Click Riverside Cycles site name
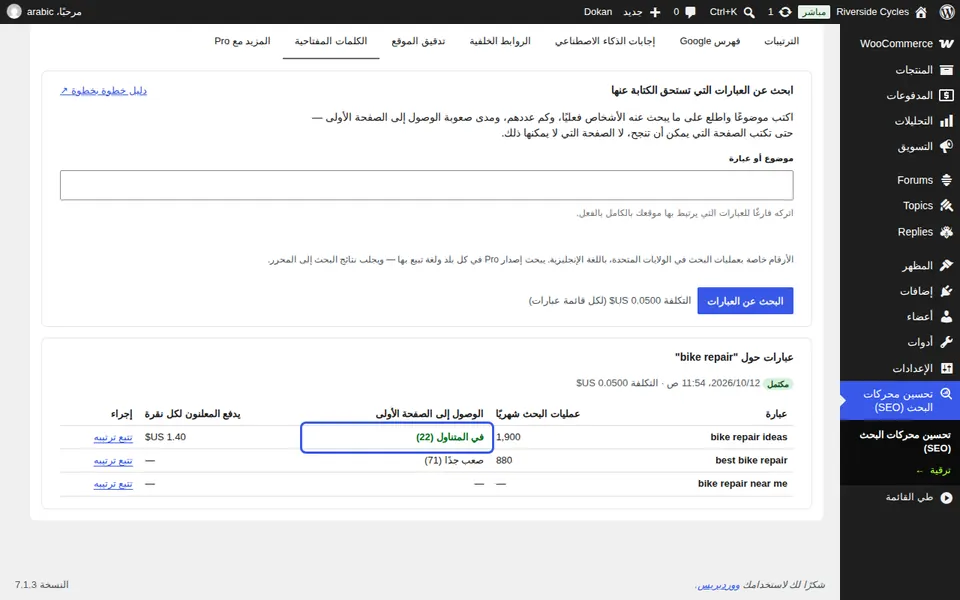 [872, 12]
